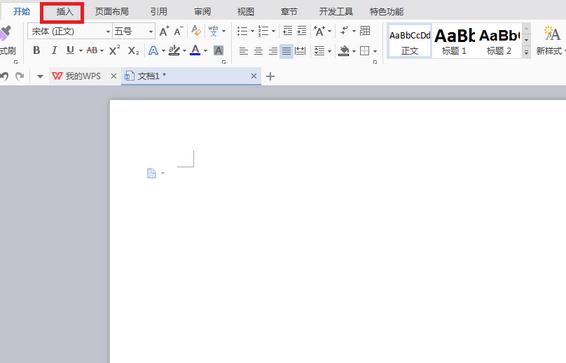
Task: Click the bulleted list icon
Action: [x=242, y=31]
